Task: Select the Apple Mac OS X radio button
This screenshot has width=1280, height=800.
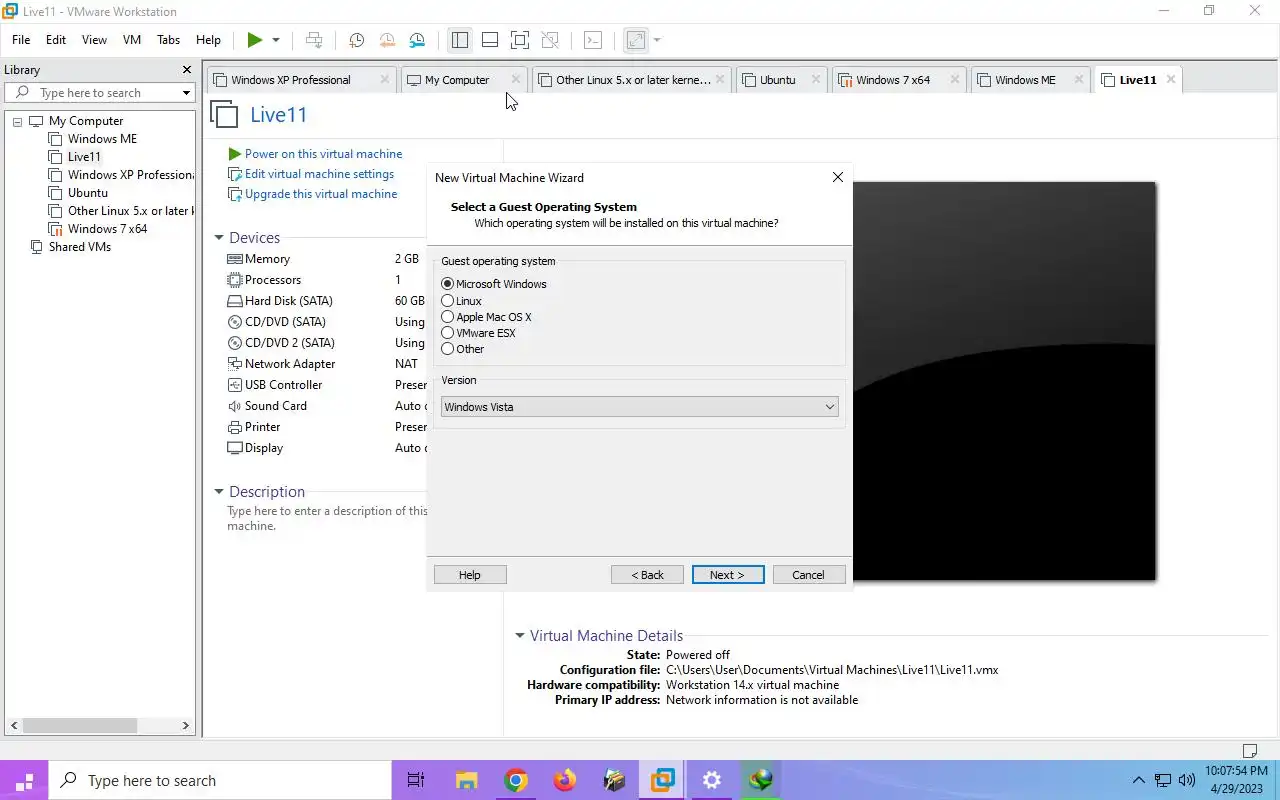Action: coord(448,317)
